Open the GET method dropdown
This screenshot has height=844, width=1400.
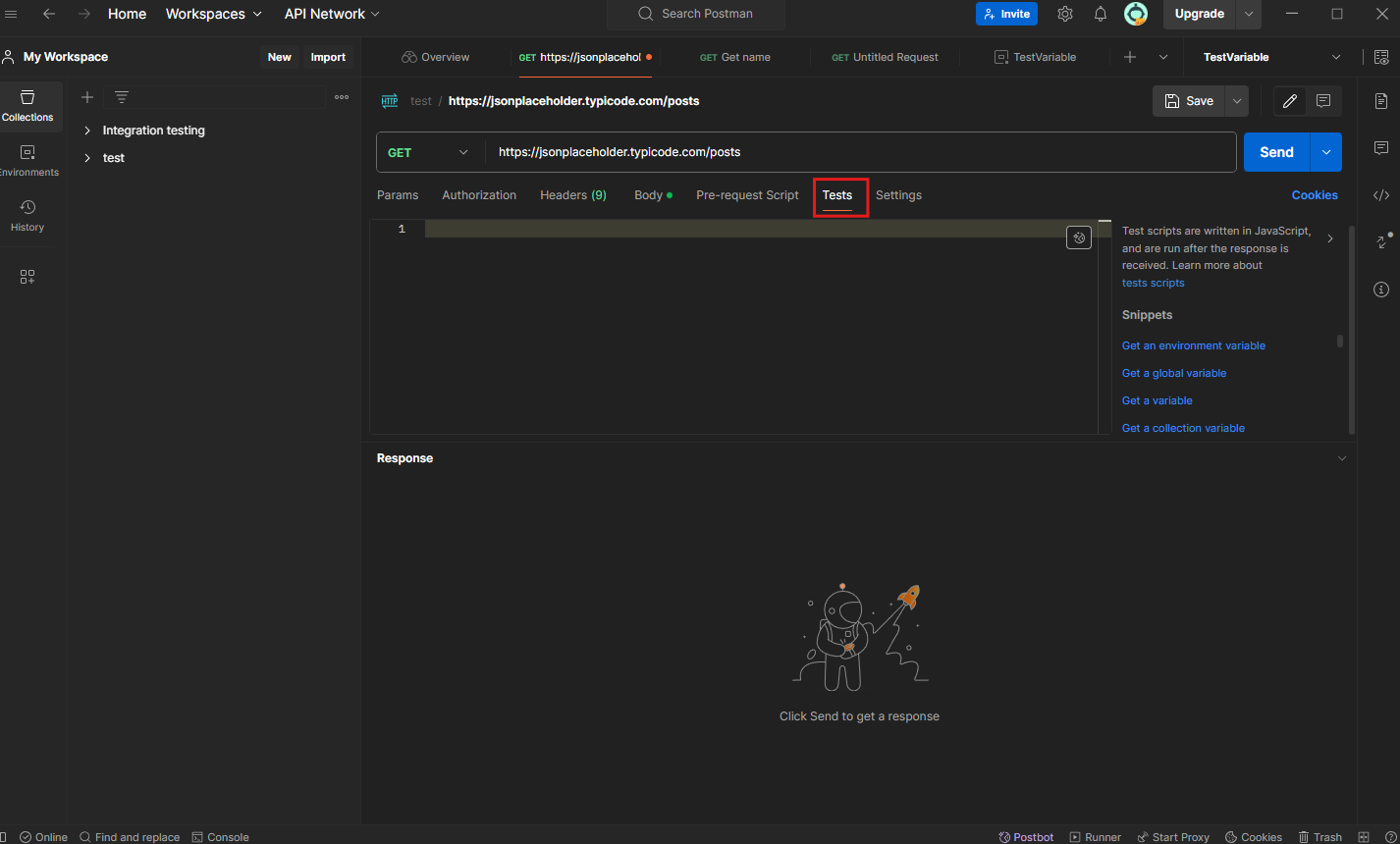coord(430,152)
